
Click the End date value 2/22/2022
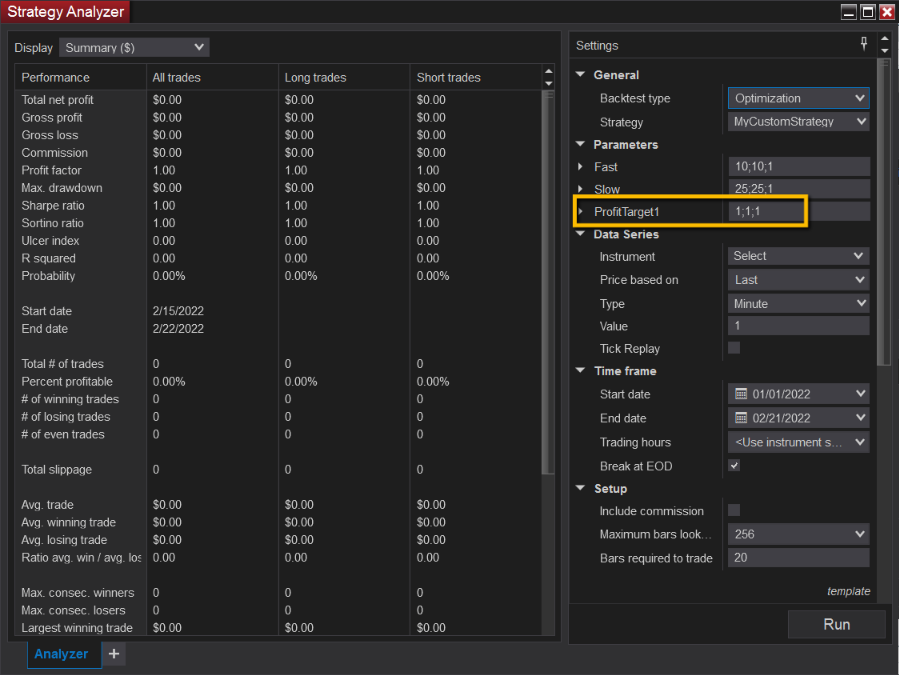(x=178, y=329)
